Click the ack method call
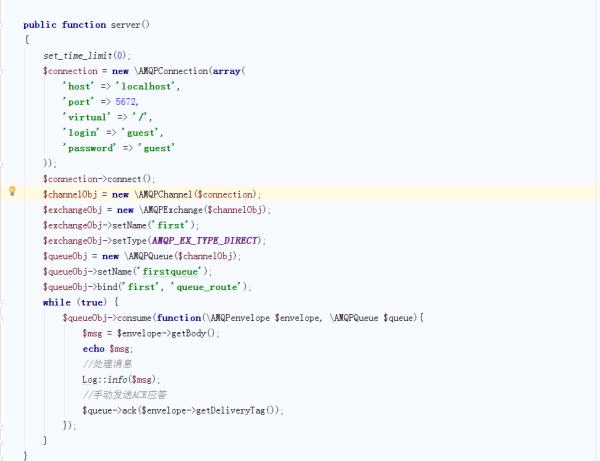This screenshot has height=461, width=600. 129,411
